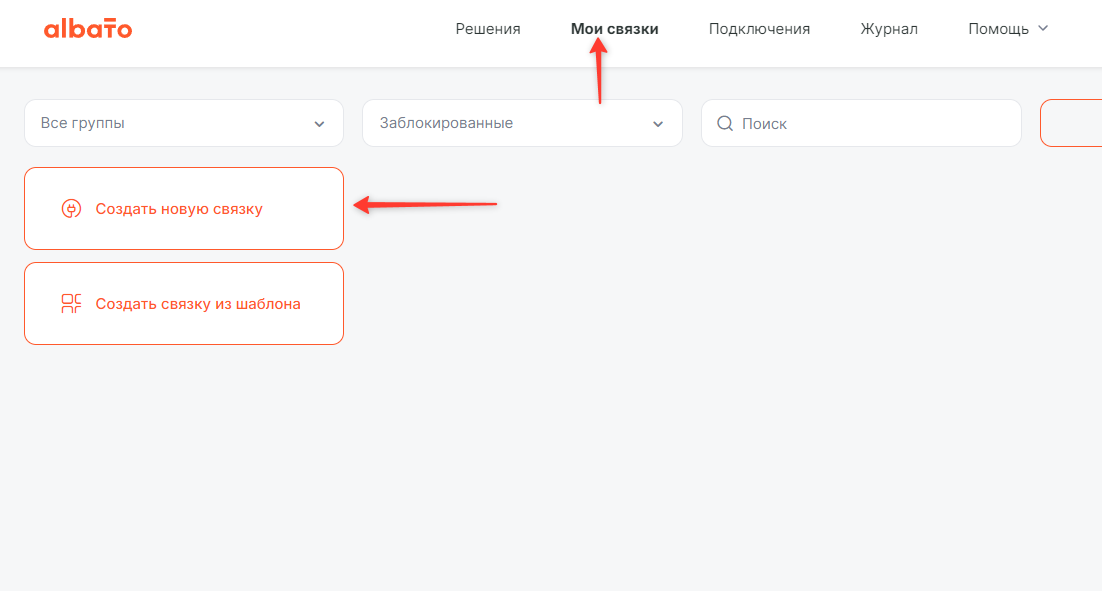Open the 'Решения' navigation item

(488, 29)
